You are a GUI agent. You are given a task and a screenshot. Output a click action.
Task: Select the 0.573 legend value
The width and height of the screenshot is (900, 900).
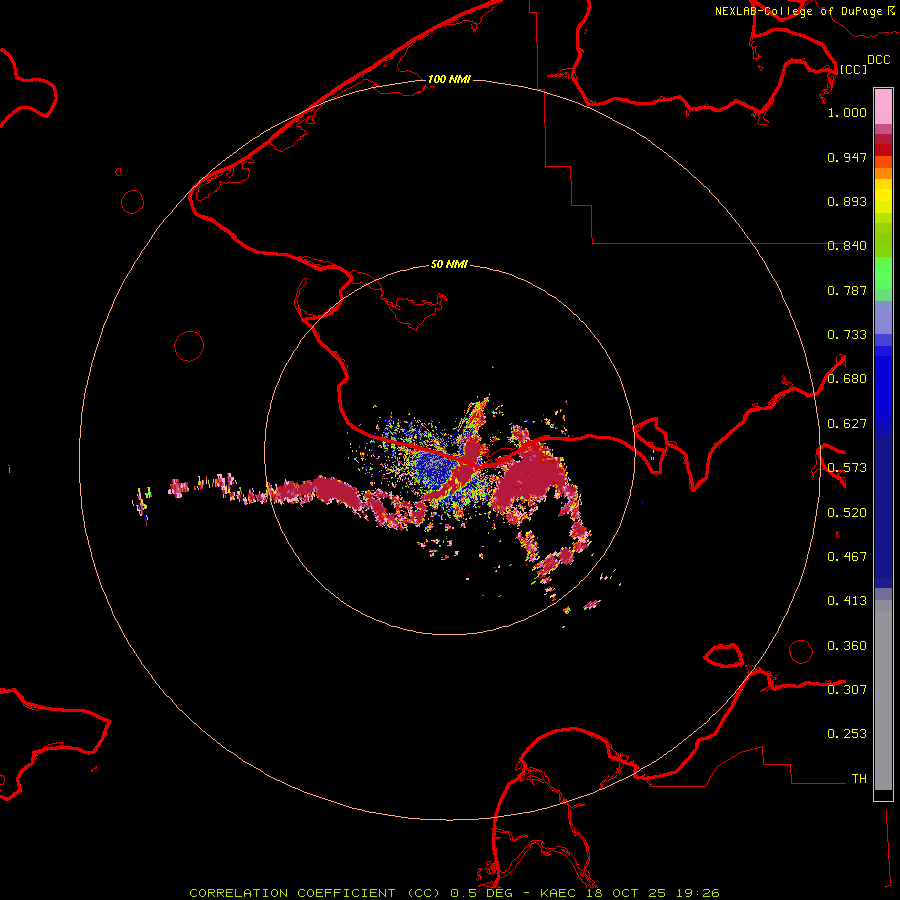[x=847, y=468]
